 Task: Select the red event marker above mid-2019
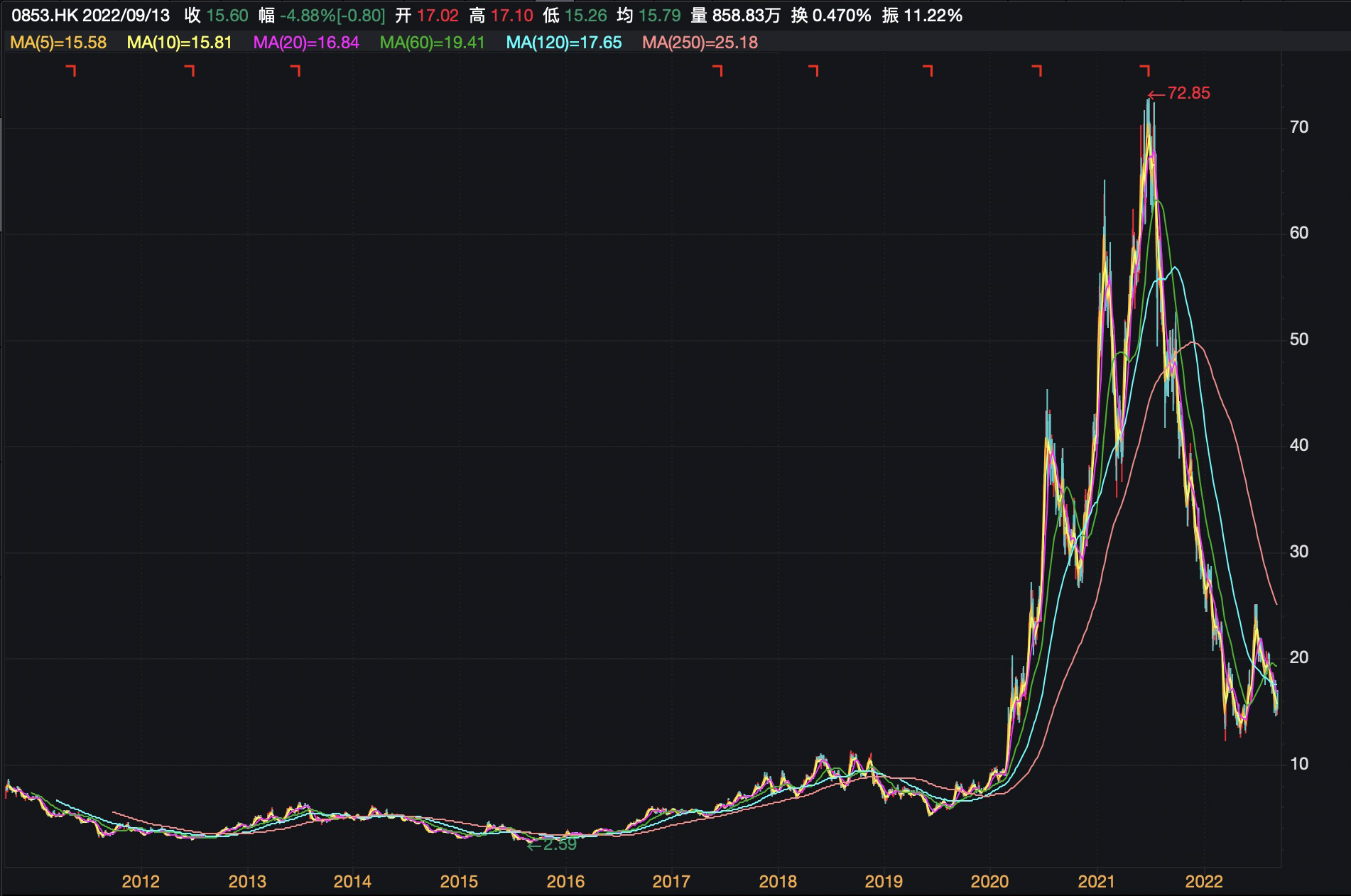click(x=928, y=70)
